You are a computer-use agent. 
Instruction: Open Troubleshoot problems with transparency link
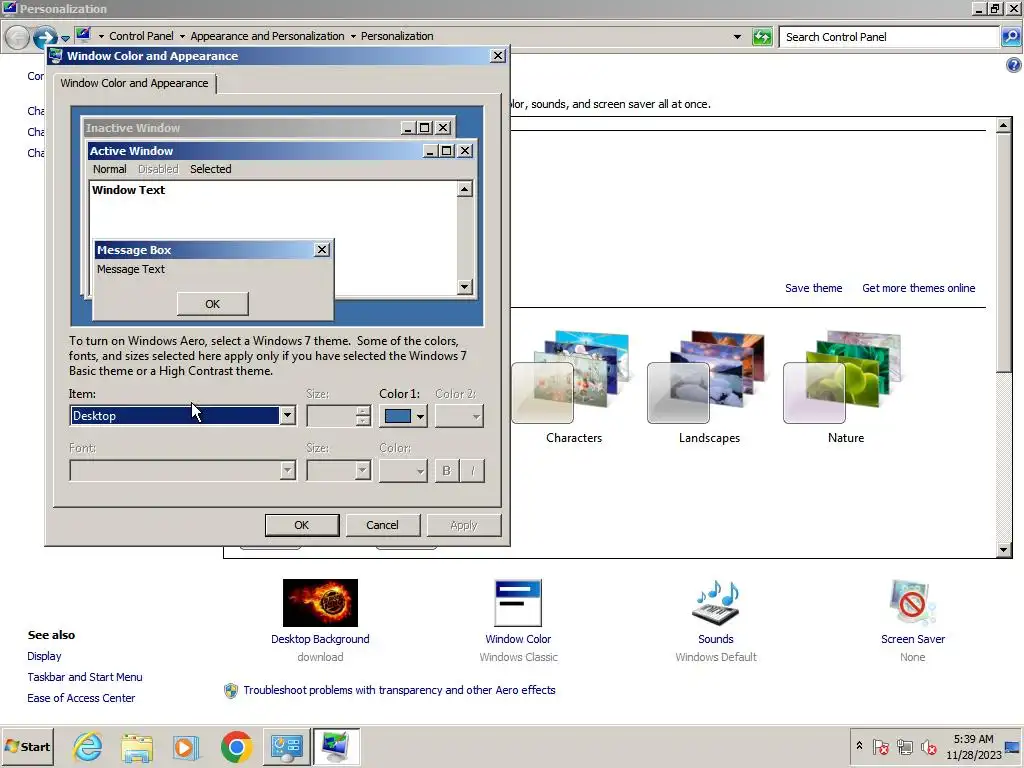click(x=399, y=690)
